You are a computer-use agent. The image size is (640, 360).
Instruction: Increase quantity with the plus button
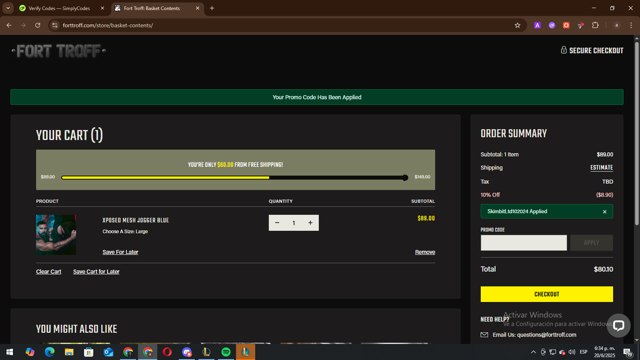pos(310,223)
